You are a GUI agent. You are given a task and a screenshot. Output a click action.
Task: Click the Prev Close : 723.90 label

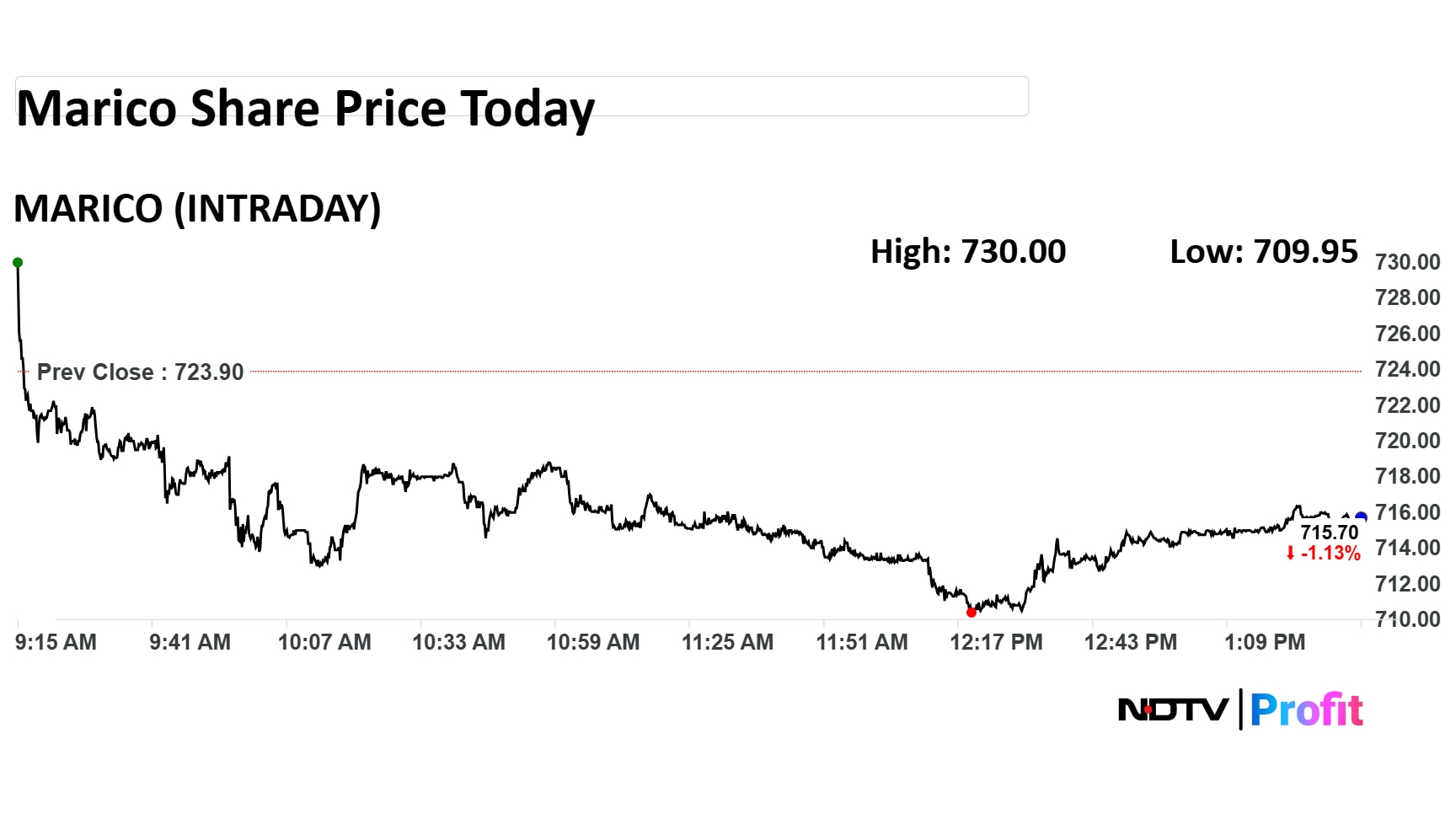[x=140, y=372]
